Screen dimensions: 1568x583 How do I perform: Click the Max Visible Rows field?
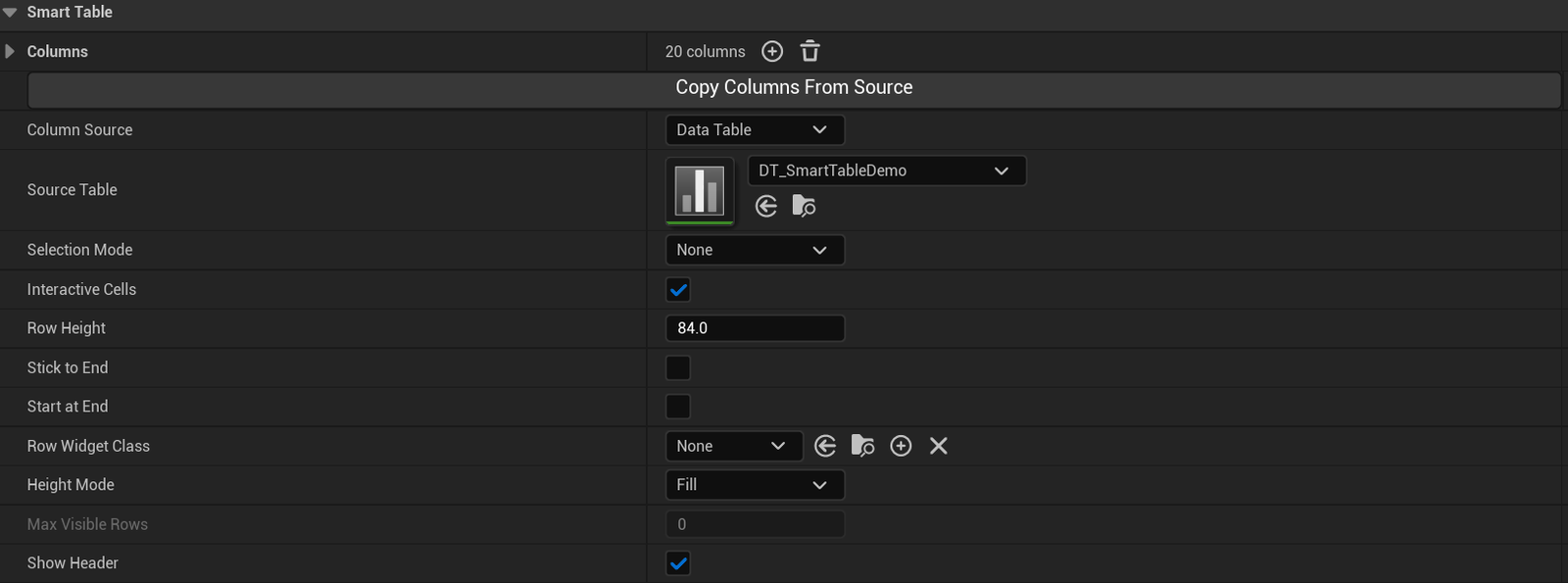click(x=755, y=524)
